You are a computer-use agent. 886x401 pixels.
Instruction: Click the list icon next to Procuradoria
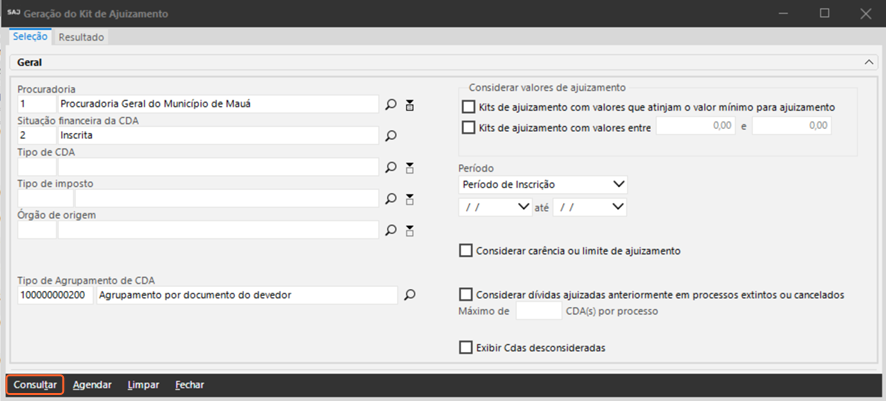tap(410, 104)
